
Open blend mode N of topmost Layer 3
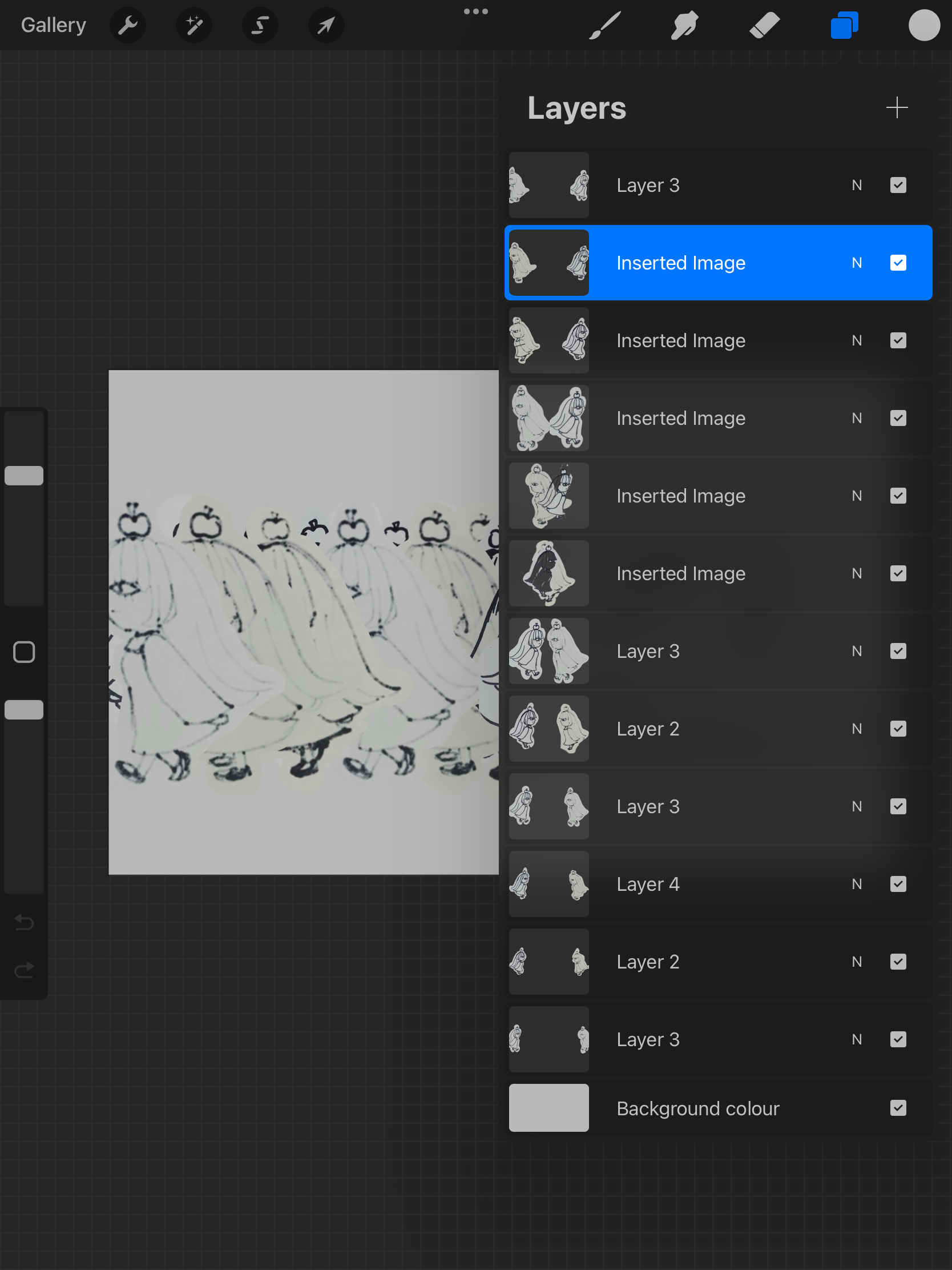click(857, 185)
